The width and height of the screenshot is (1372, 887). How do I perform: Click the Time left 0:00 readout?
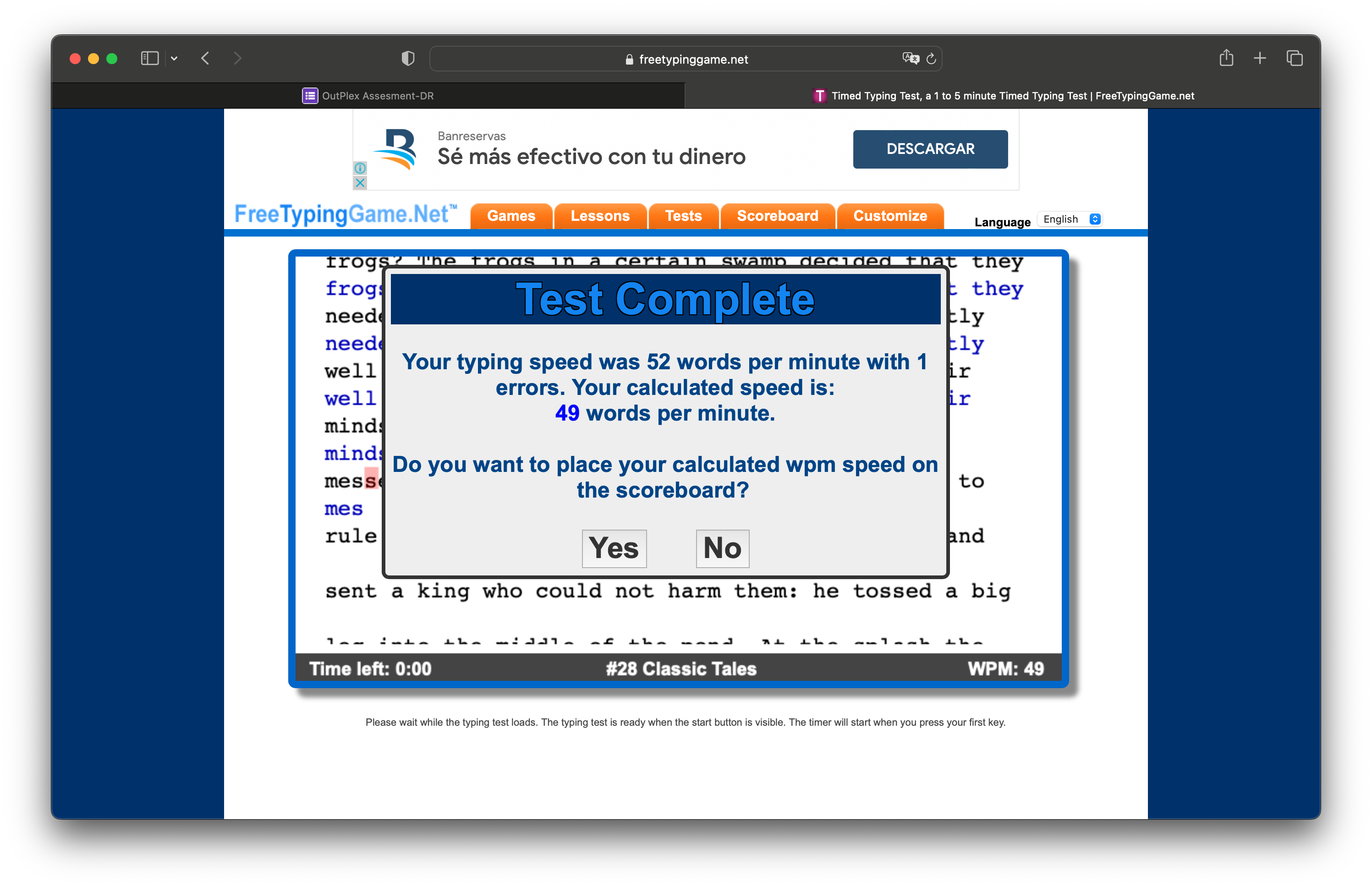coord(370,668)
